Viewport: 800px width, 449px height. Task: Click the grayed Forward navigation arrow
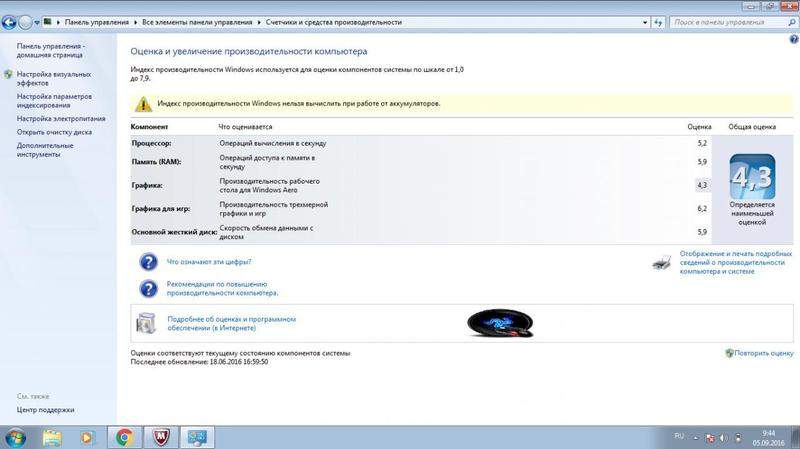tap(25, 22)
